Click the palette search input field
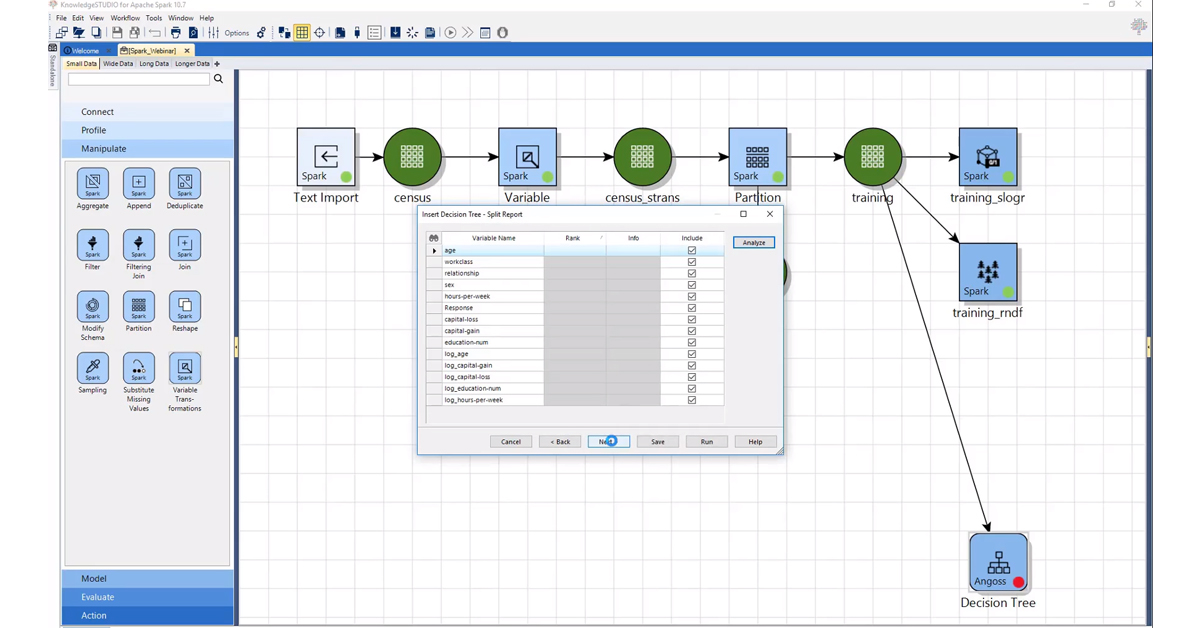The height and width of the screenshot is (628, 1200). [x=138, y=79]
